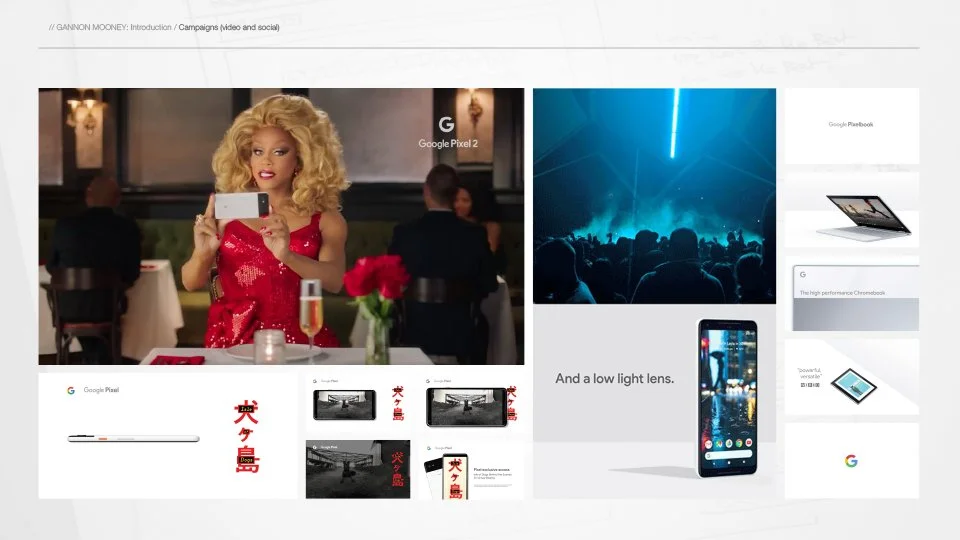Open 'The high performance Chromebook' card
The height and width of the screenshot is (540, 960).
[x=852, y=294]
